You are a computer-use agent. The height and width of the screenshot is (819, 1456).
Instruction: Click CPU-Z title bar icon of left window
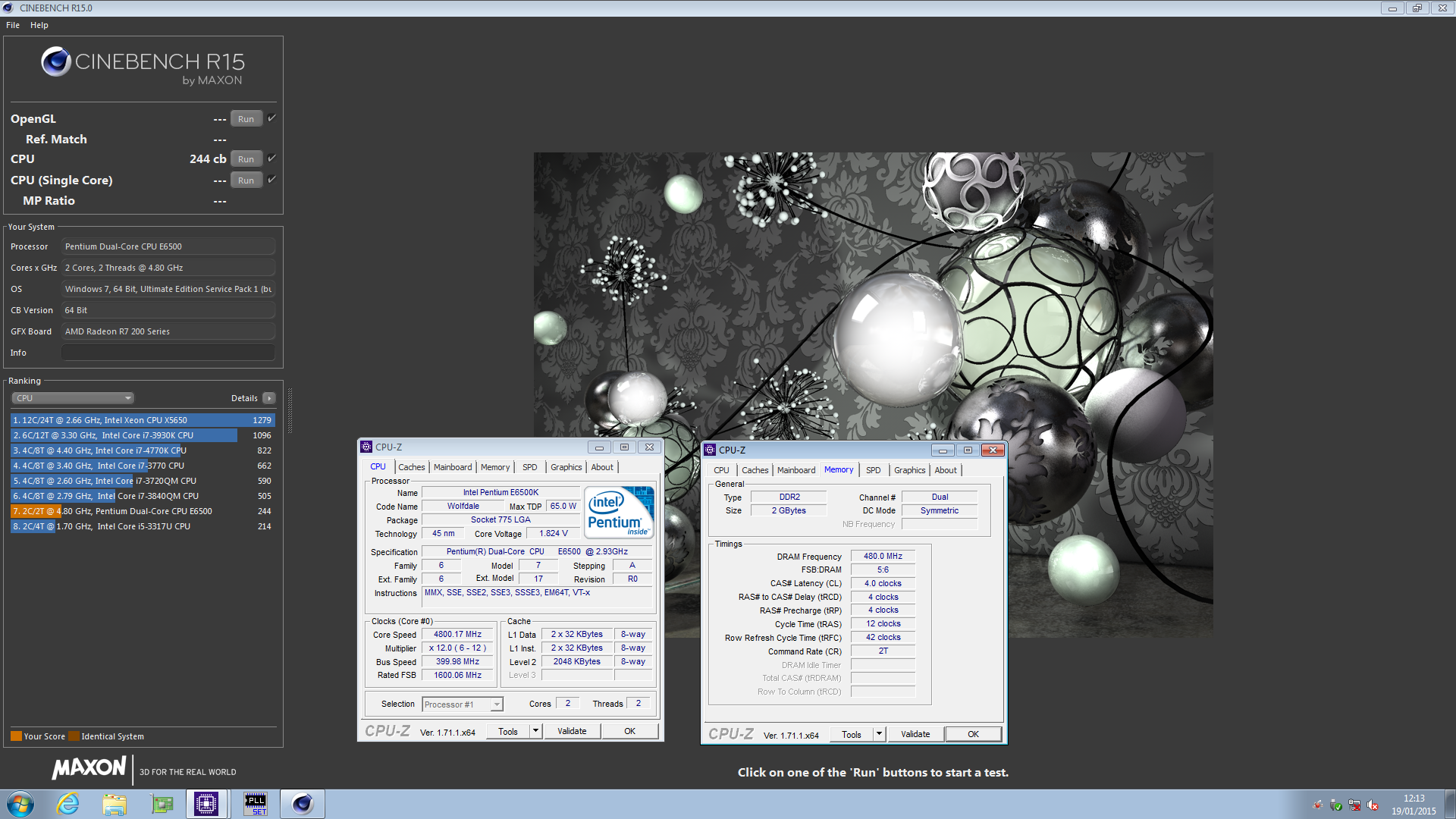[366, 447]
